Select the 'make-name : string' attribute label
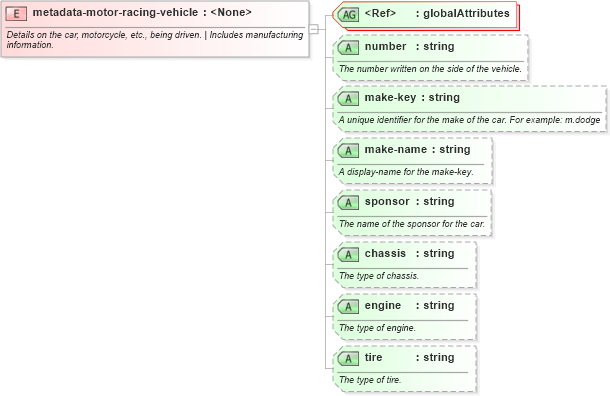The width and height of the screenshot is (610, 396). point(417,149)
